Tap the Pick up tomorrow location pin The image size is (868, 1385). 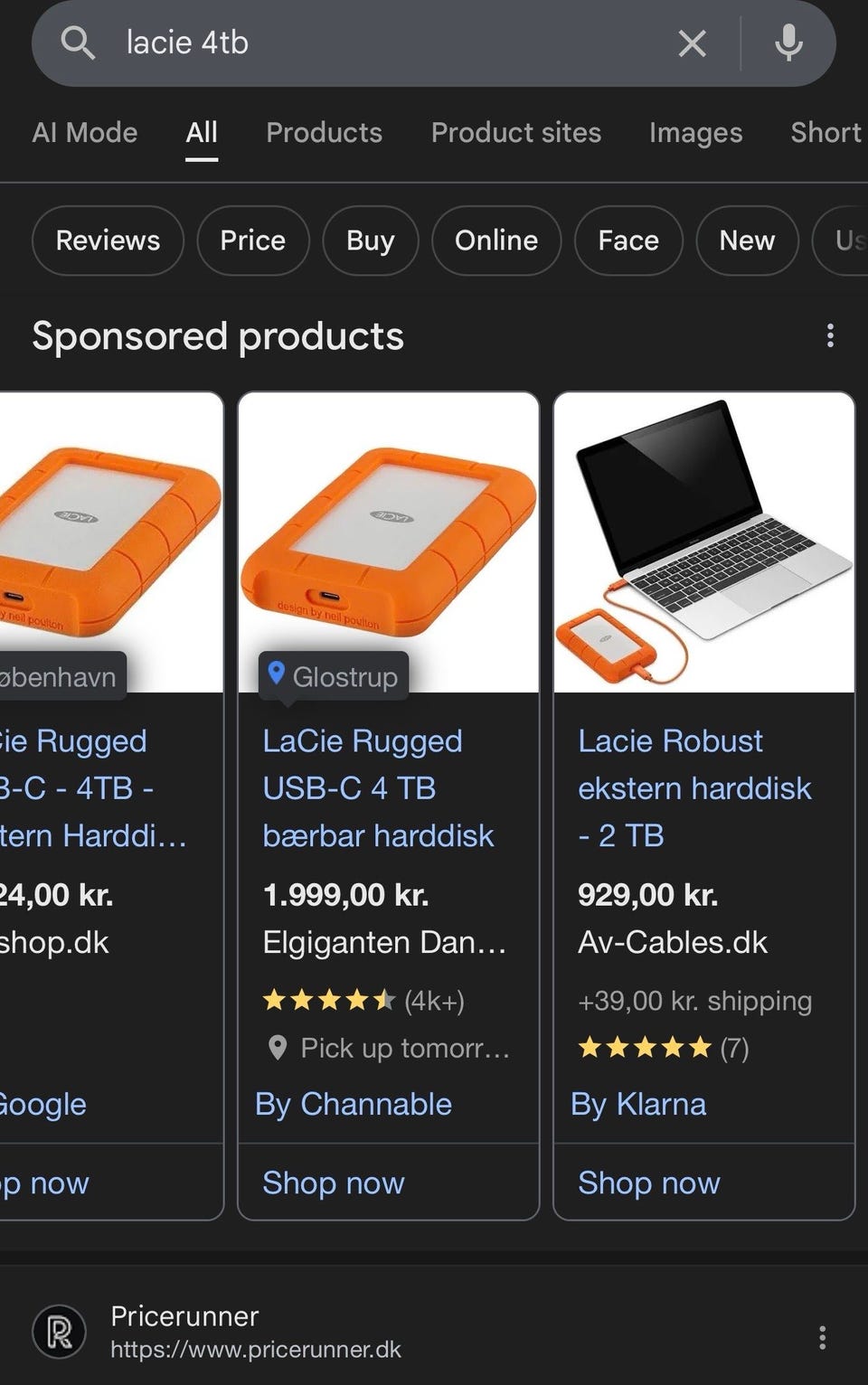coord(278,1048)
